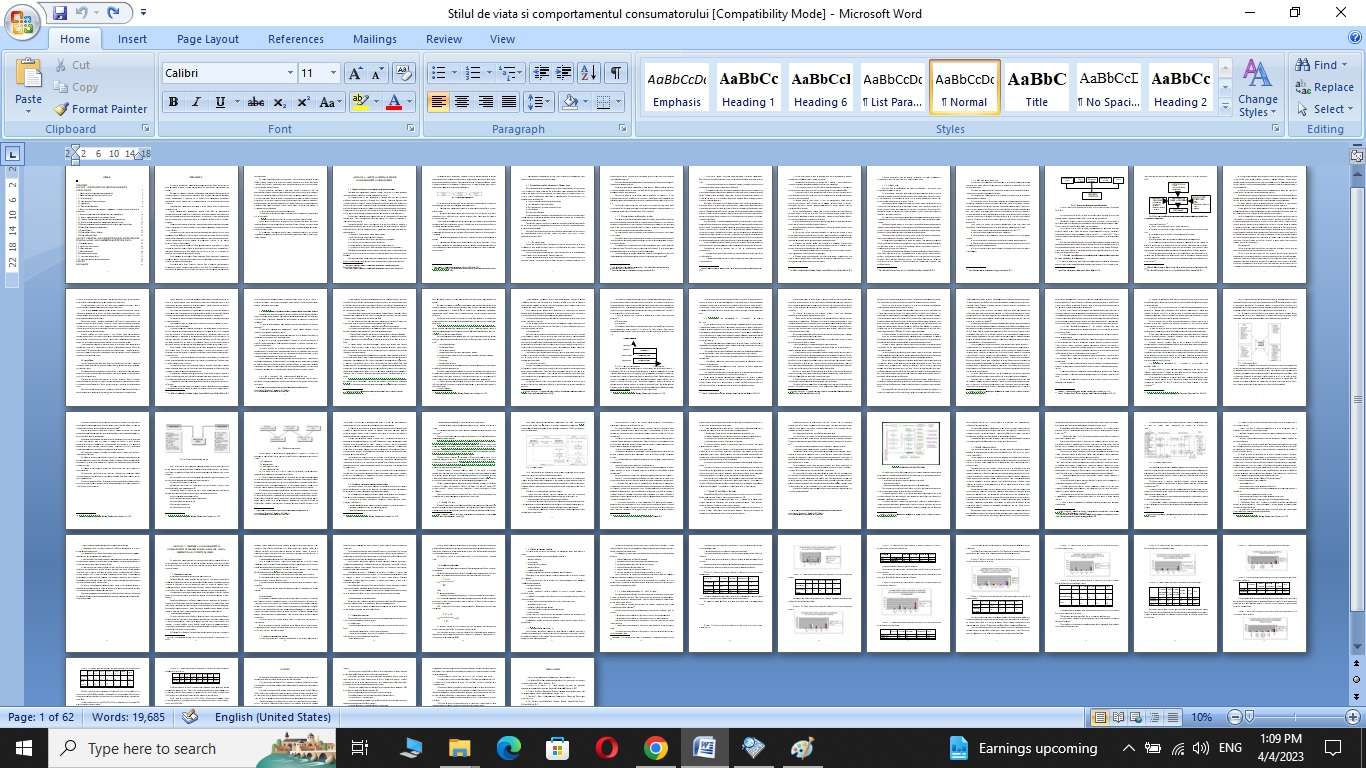Image resolution: width=1366 pixels, height=768 pixels.
Task: Click the Center alignment icon
Action: point(462,102)
